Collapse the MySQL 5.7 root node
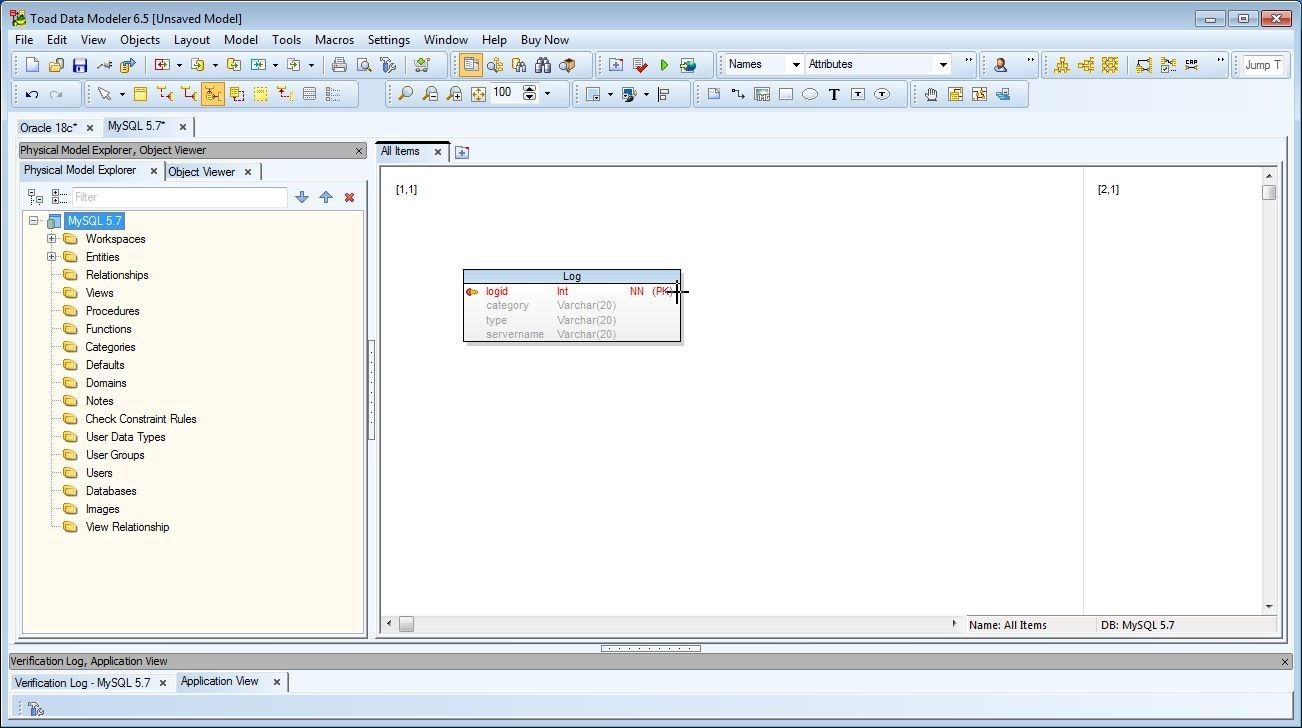Screen dimensions: 1302x728 click(x=34, y=221)
